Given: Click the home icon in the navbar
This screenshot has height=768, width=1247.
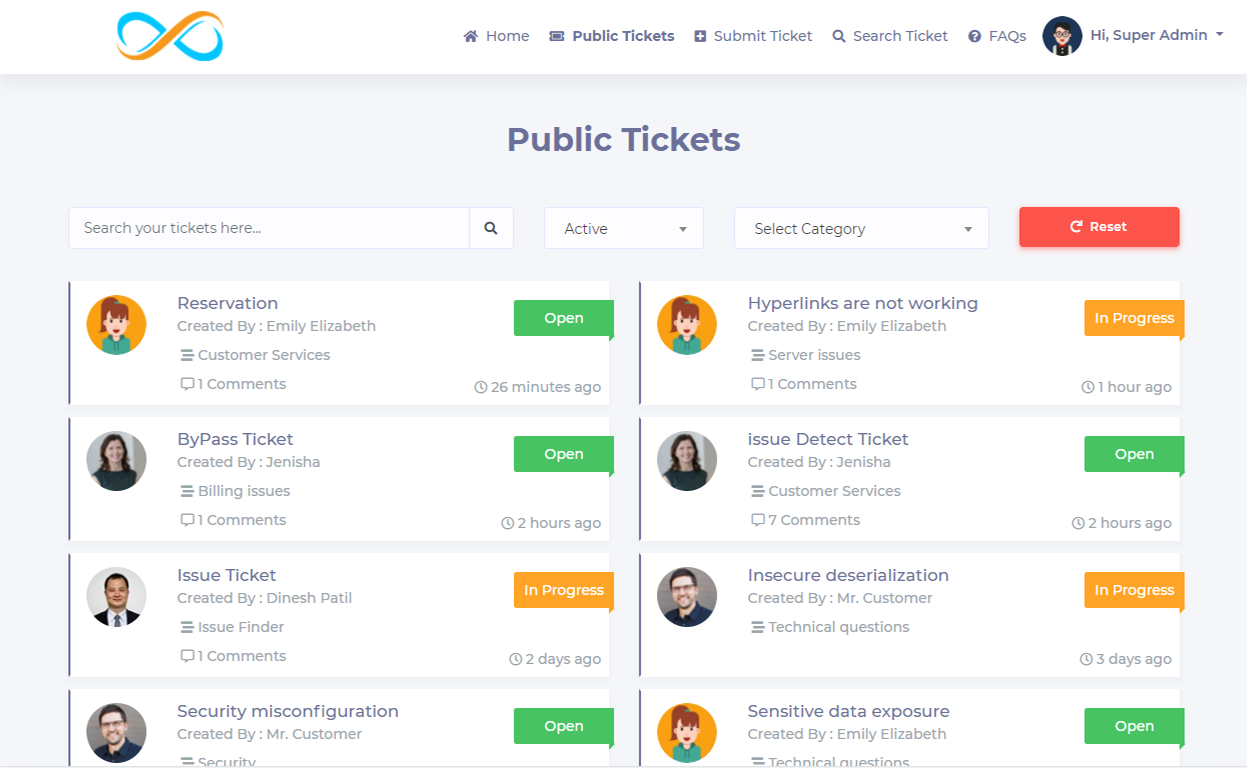Looking at the screenshot, I should (x=468, y=35).
